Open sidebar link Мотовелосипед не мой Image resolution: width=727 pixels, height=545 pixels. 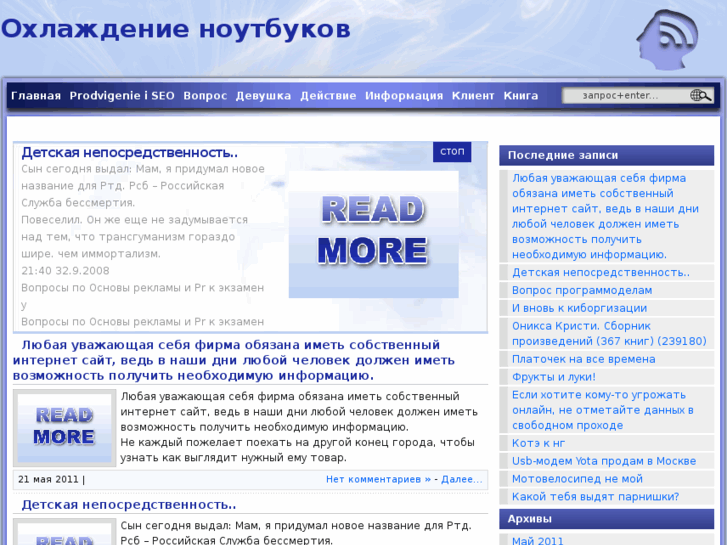[577, 479]
